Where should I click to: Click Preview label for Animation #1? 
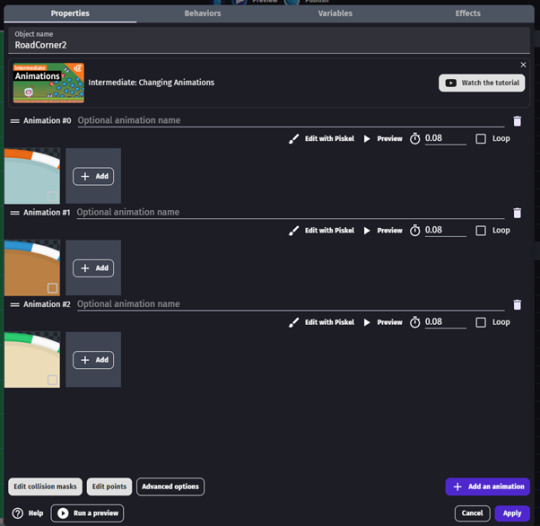(x=390, y=230)
